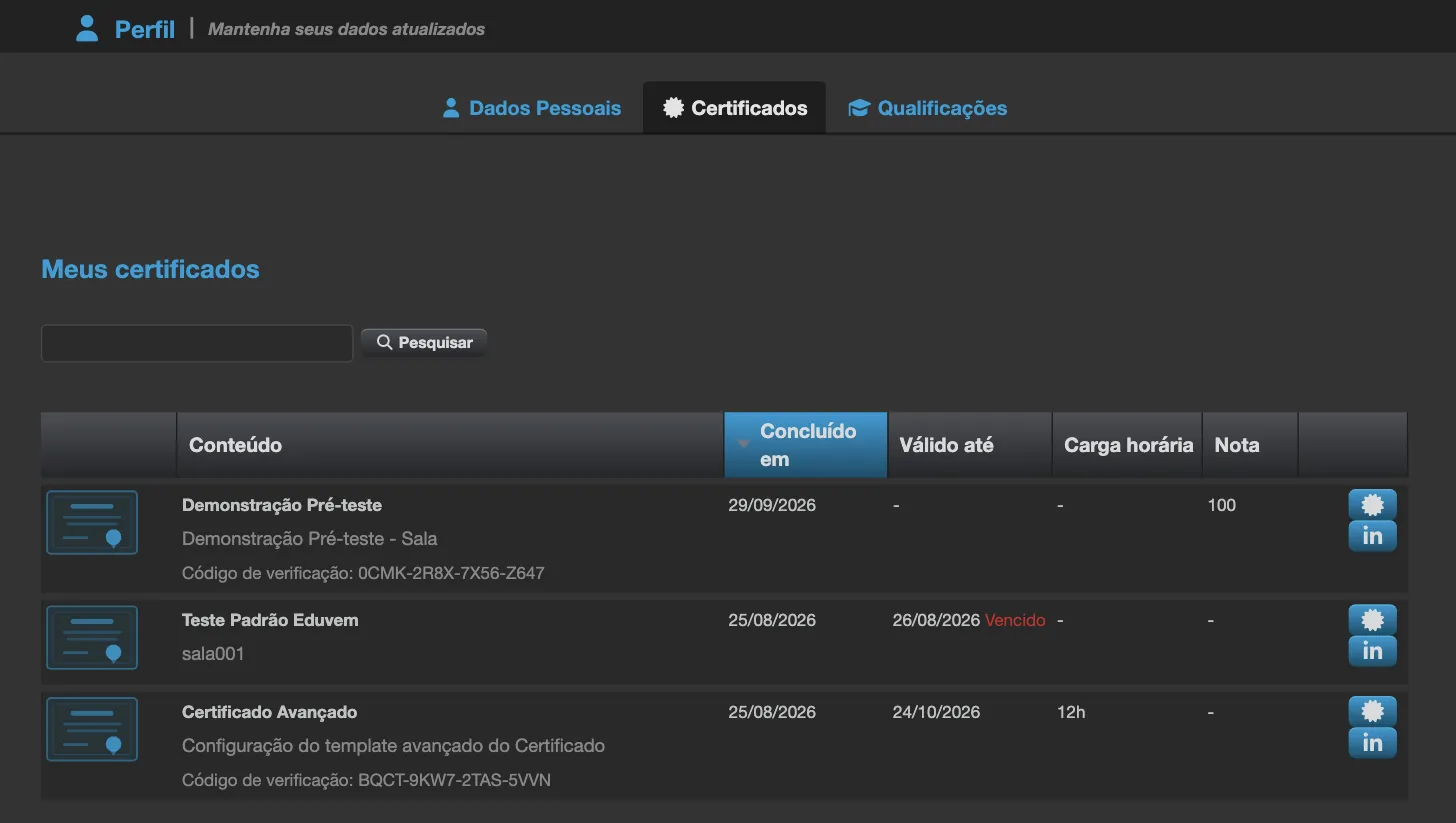Click the Meus certificados heading
The width and height of the screenshot is (1456, 823).
pyautogui.click(x=150, y=269)
